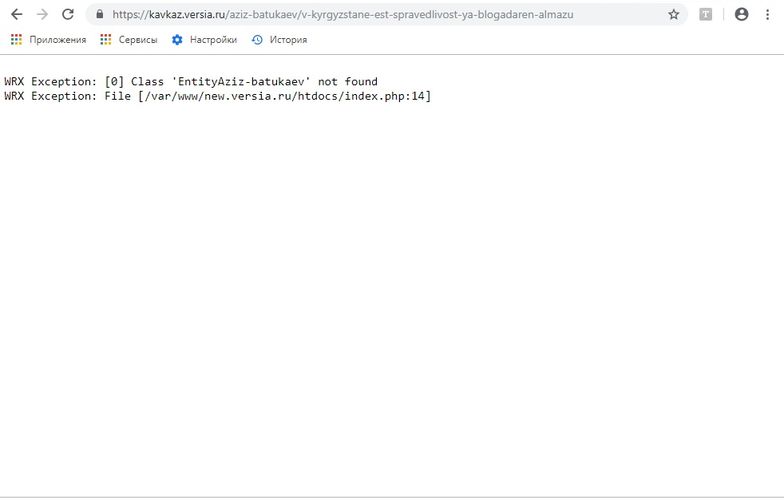Open the Сервисы bookmark
784x500 pixels.
(x=129, y=40)
